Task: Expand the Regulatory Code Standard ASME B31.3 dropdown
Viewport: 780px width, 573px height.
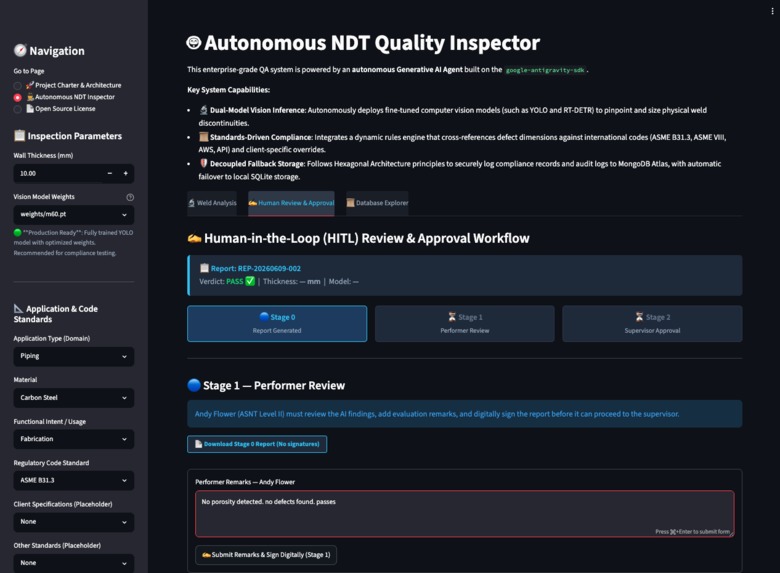Action: 74,480
